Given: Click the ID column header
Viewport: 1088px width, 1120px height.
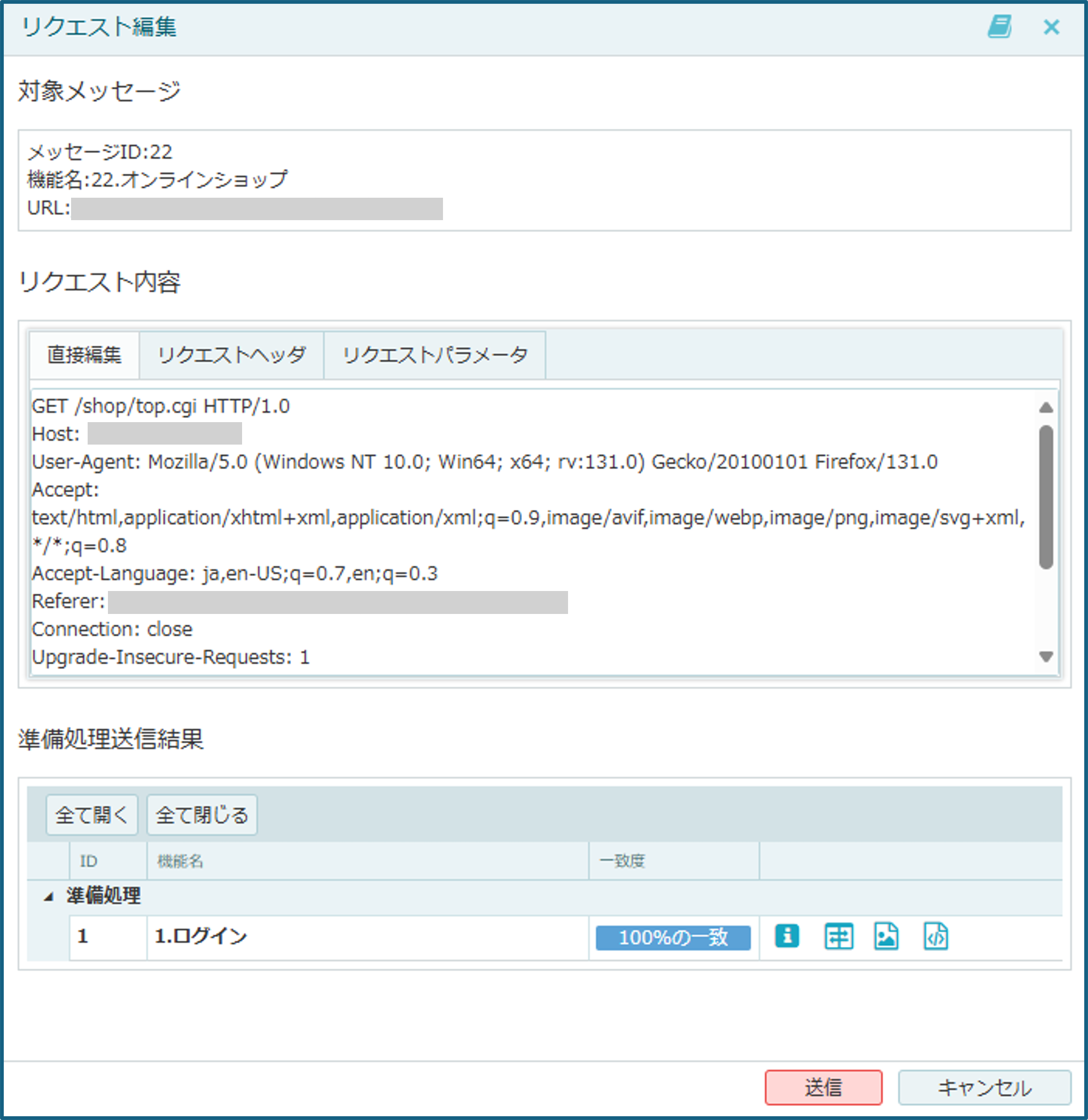Looking at the screenshot, I should (108, 860).
